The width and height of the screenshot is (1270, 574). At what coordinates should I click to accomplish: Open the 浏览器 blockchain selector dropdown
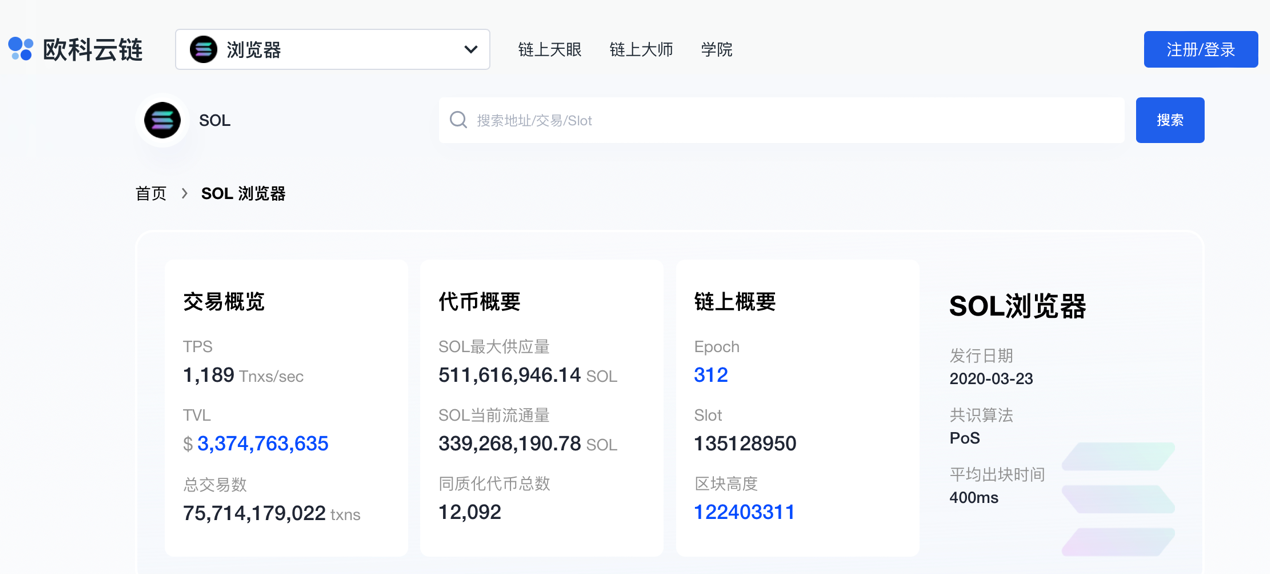click(x=332, y=49)
